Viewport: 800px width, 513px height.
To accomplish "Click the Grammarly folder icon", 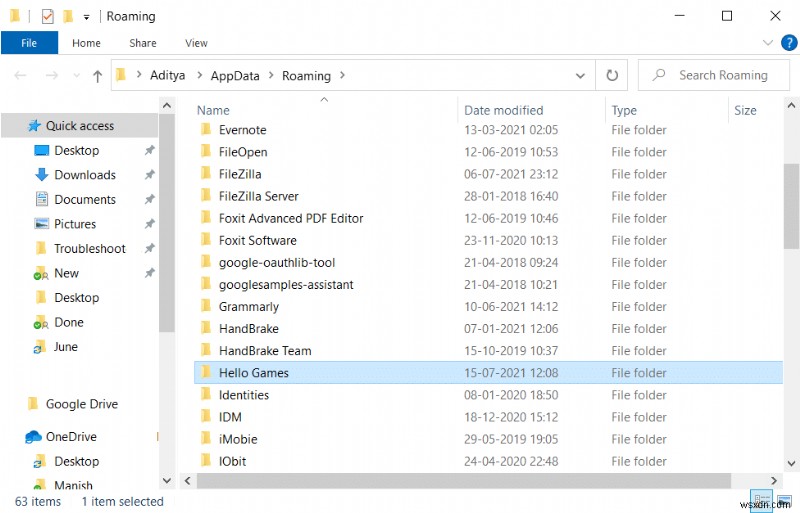I will click(206, 306).
